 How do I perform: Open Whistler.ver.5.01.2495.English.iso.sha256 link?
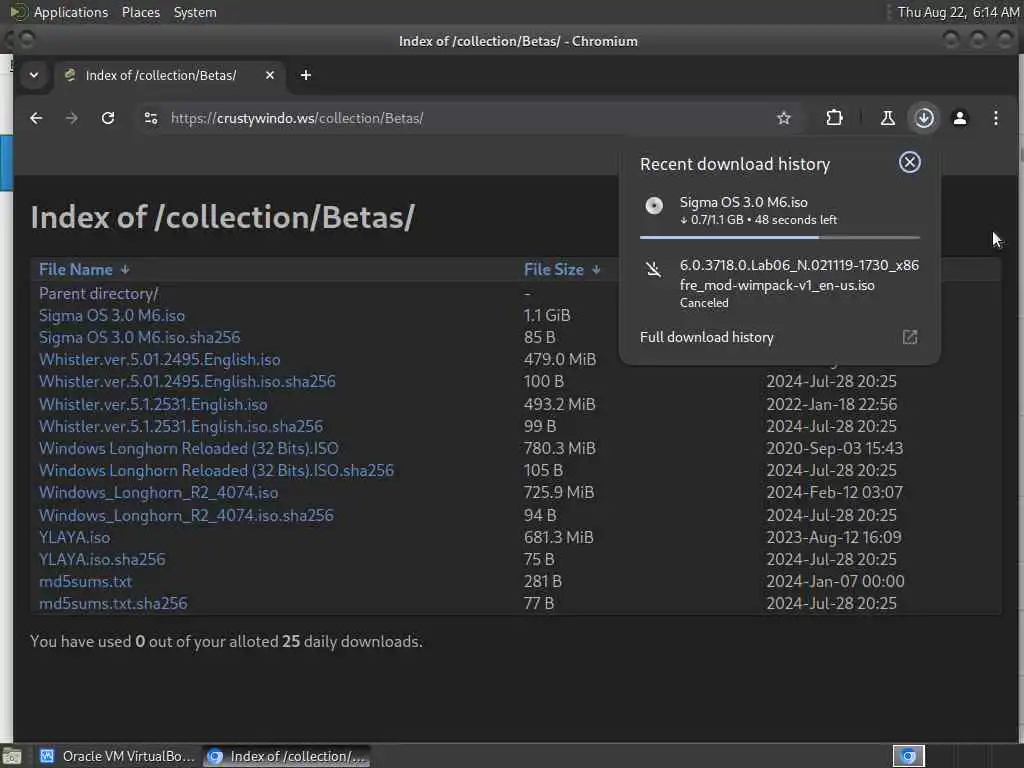coord(187,381)
